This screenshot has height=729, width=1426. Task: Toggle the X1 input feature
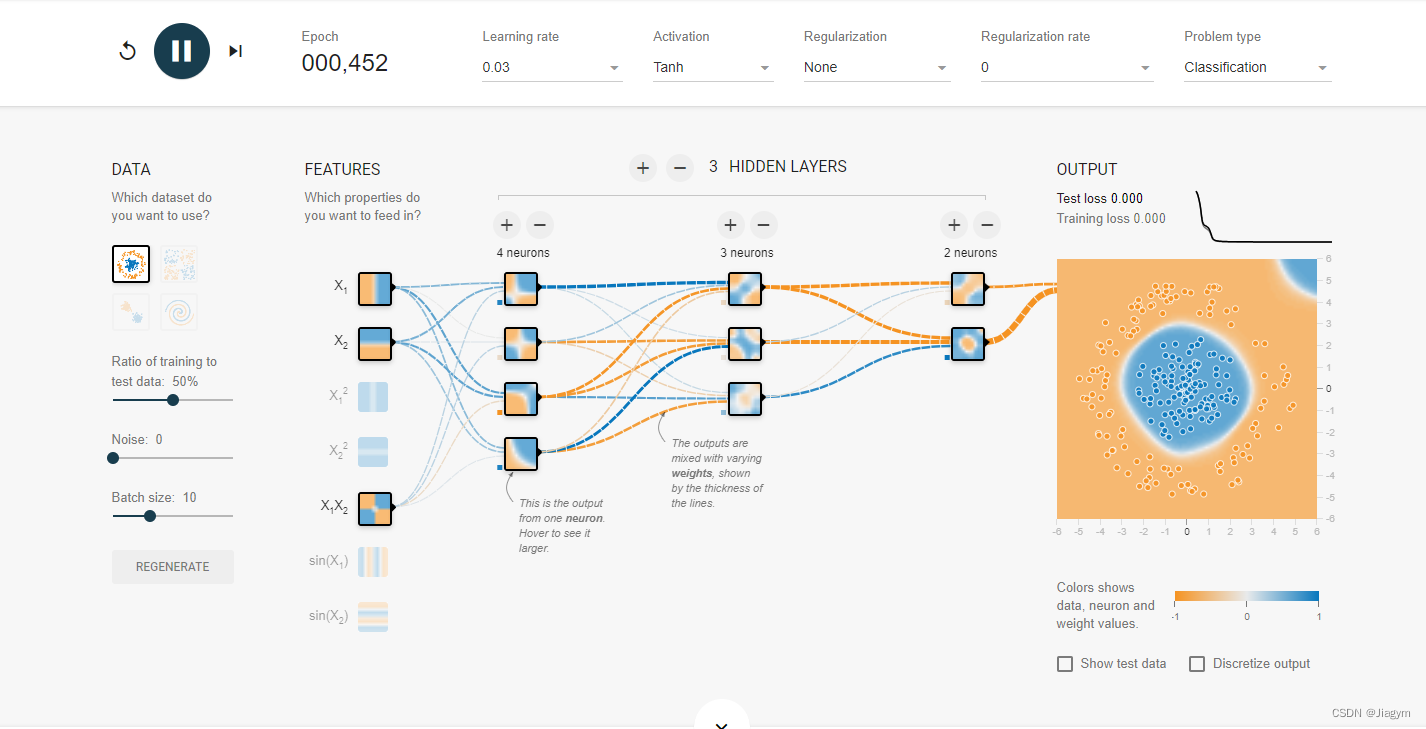point(375,288)
